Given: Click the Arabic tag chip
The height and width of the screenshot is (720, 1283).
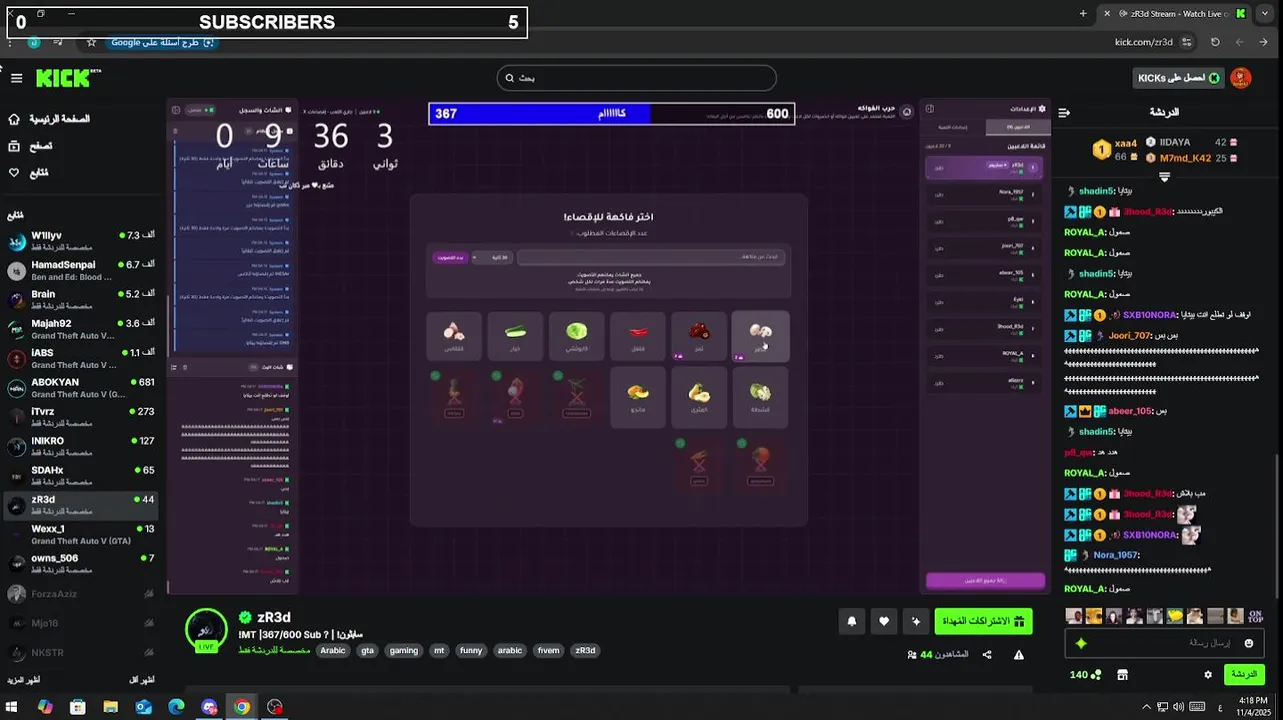Looking at the screenshot, I should [x=333, y=650].
